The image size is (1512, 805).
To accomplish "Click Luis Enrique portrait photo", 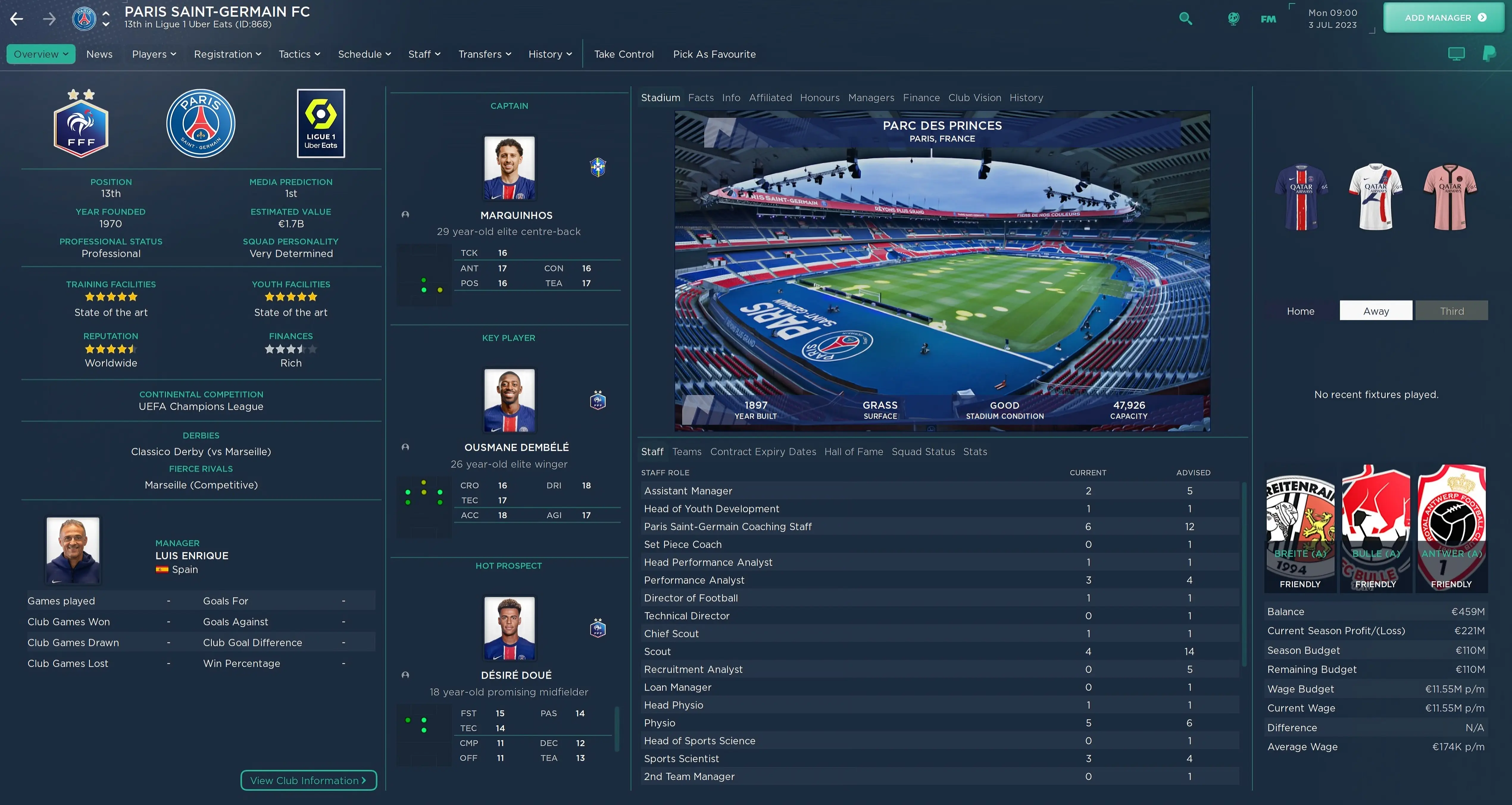I will coord(73,550).
